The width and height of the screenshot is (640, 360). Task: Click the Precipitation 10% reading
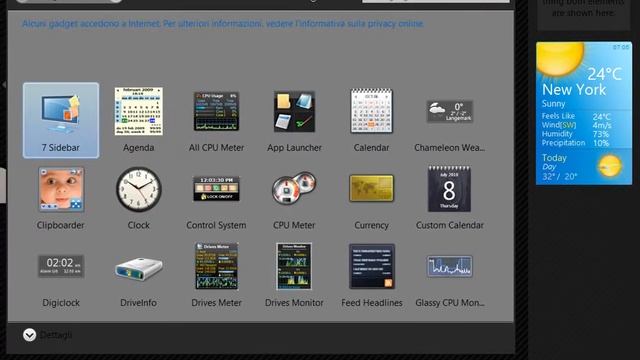(x=576, y=143)
